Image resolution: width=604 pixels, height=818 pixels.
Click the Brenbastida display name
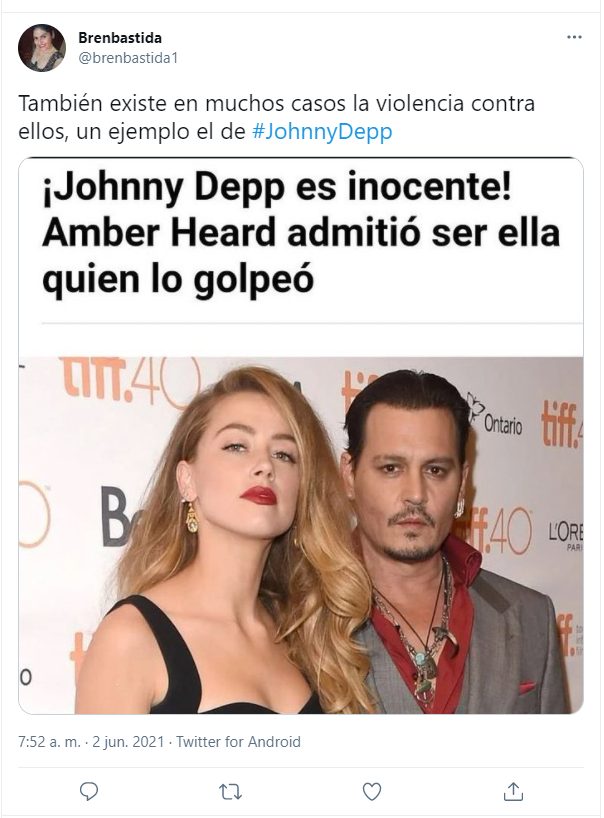[120, 38]
